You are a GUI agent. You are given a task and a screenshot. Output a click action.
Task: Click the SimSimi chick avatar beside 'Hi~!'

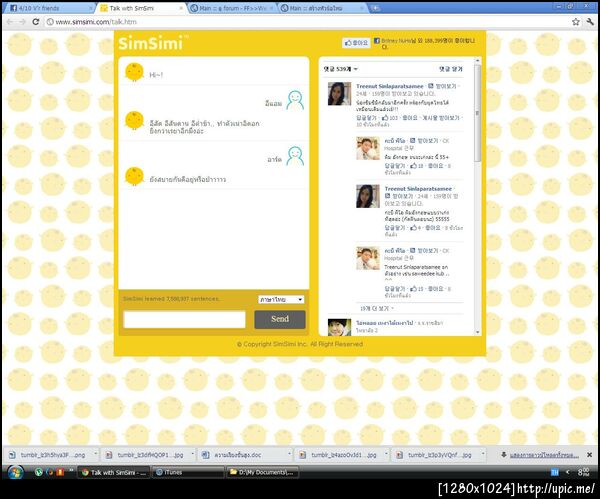[x=134, y=72]
